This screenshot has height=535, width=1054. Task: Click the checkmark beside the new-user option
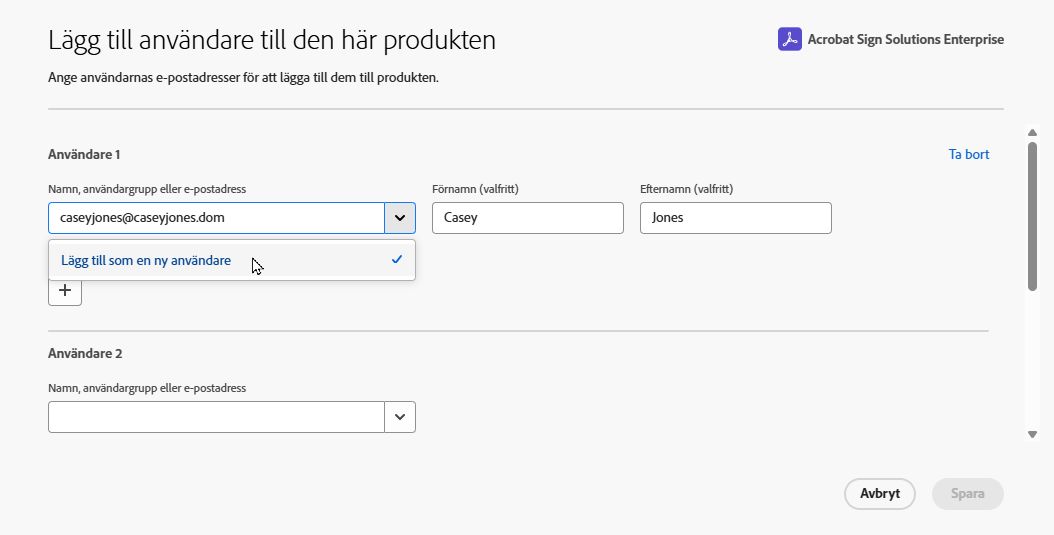pos(397,260)
